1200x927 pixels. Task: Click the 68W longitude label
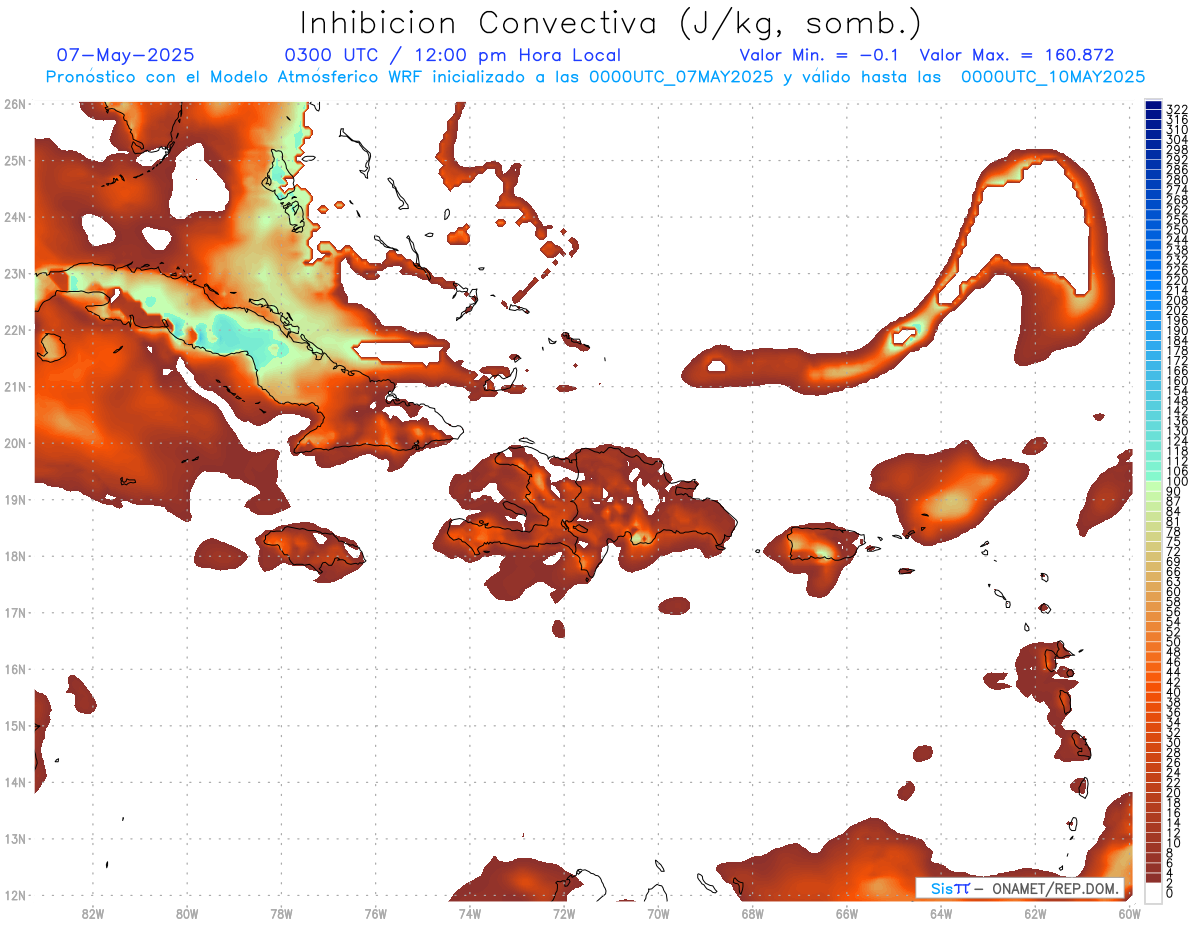(x=753, y=913)
